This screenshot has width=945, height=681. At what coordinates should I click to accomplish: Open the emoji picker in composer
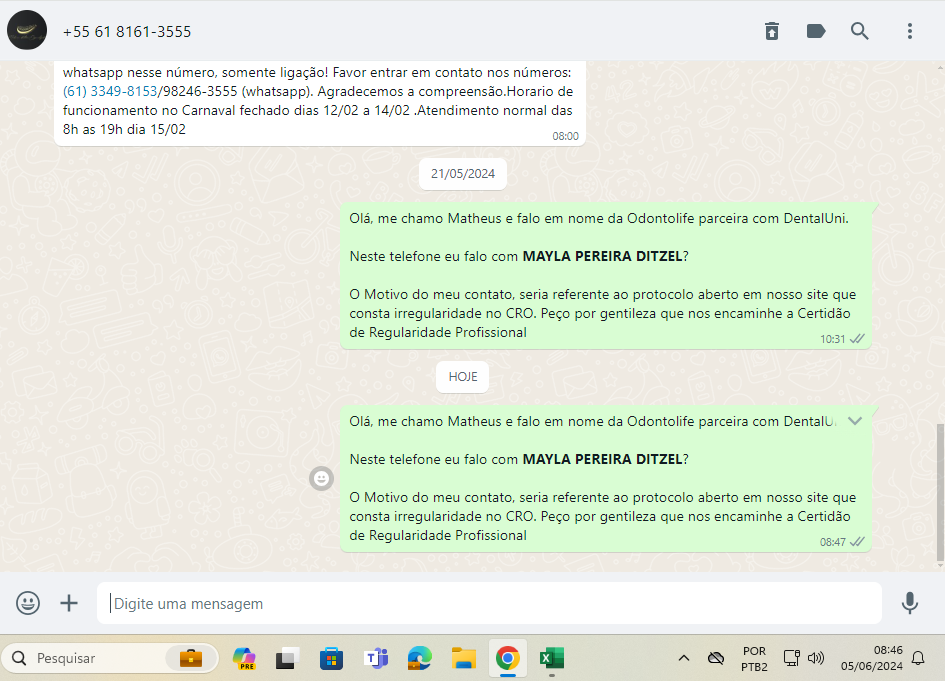pos(28,603)
